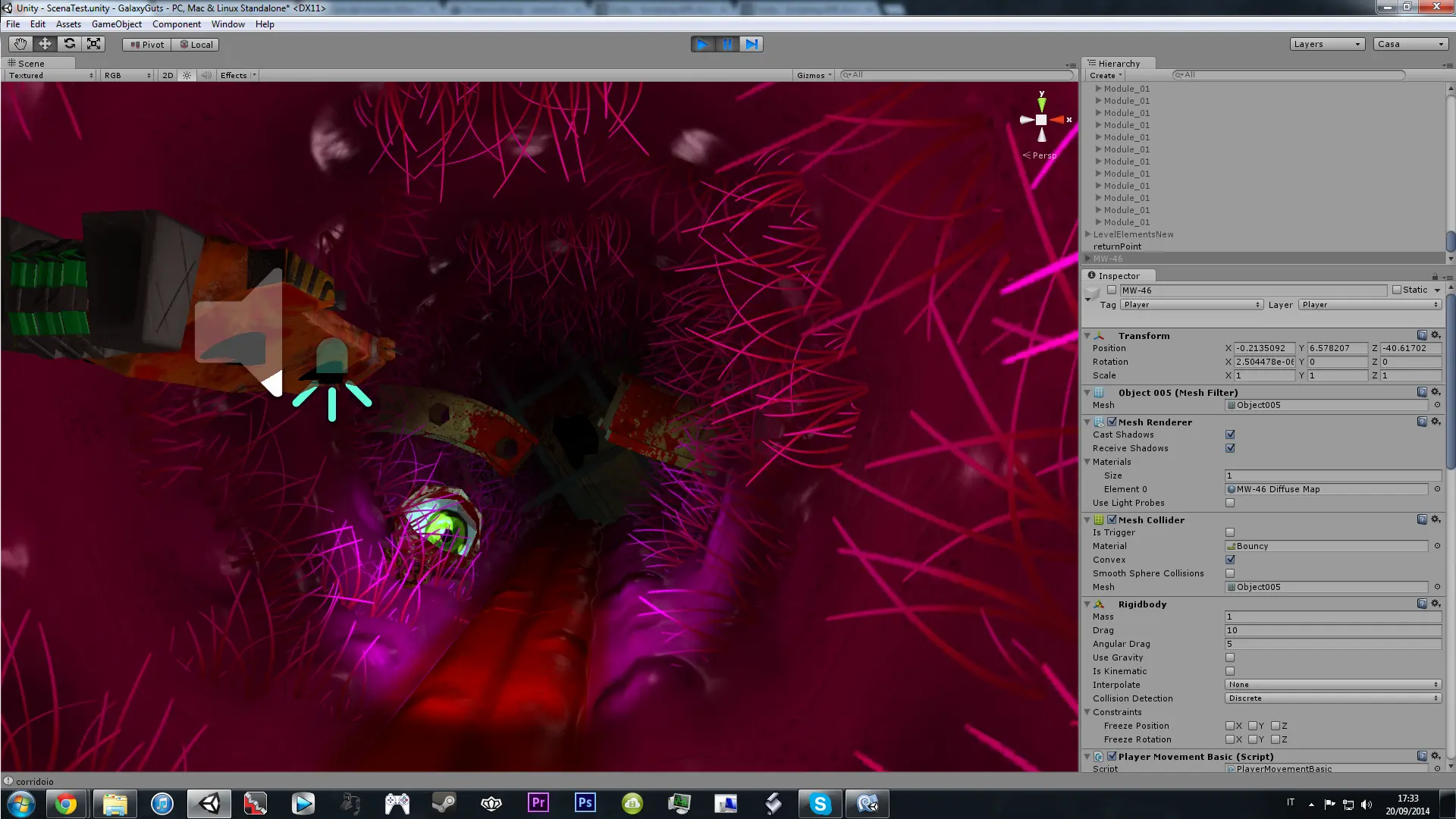The width and height of the screenshot is (1456, 819).
Task: Click the scene orientation gizmo X axis
Action: tap(1059, 120)
